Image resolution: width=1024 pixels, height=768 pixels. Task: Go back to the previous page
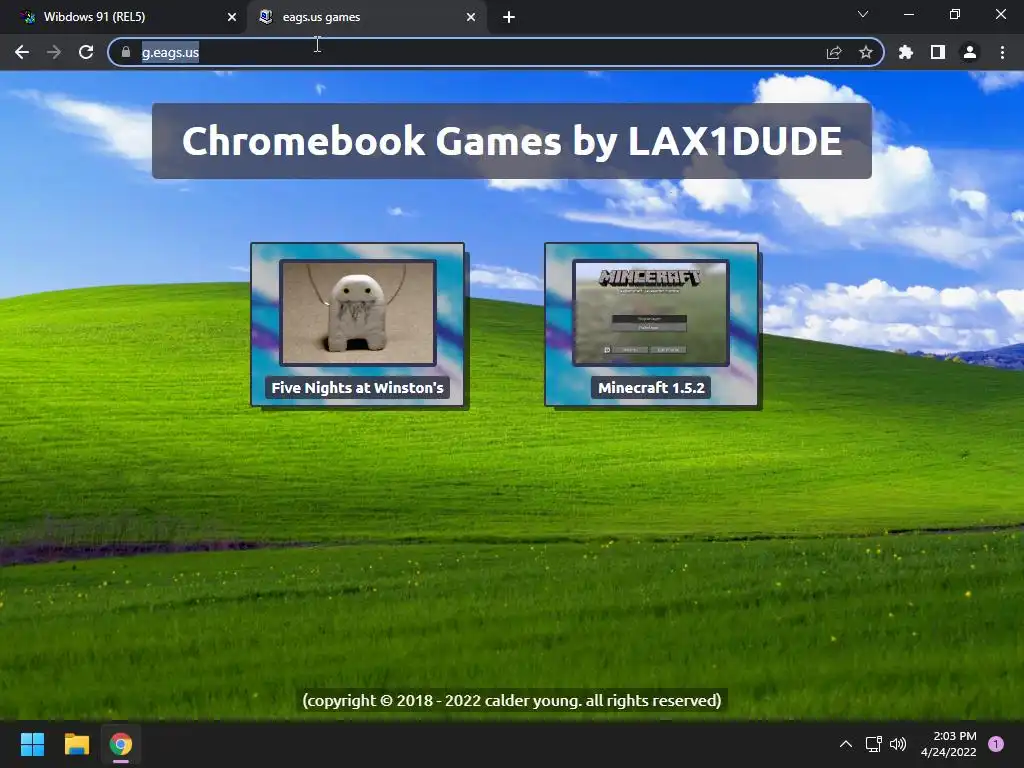click(22, 52)
